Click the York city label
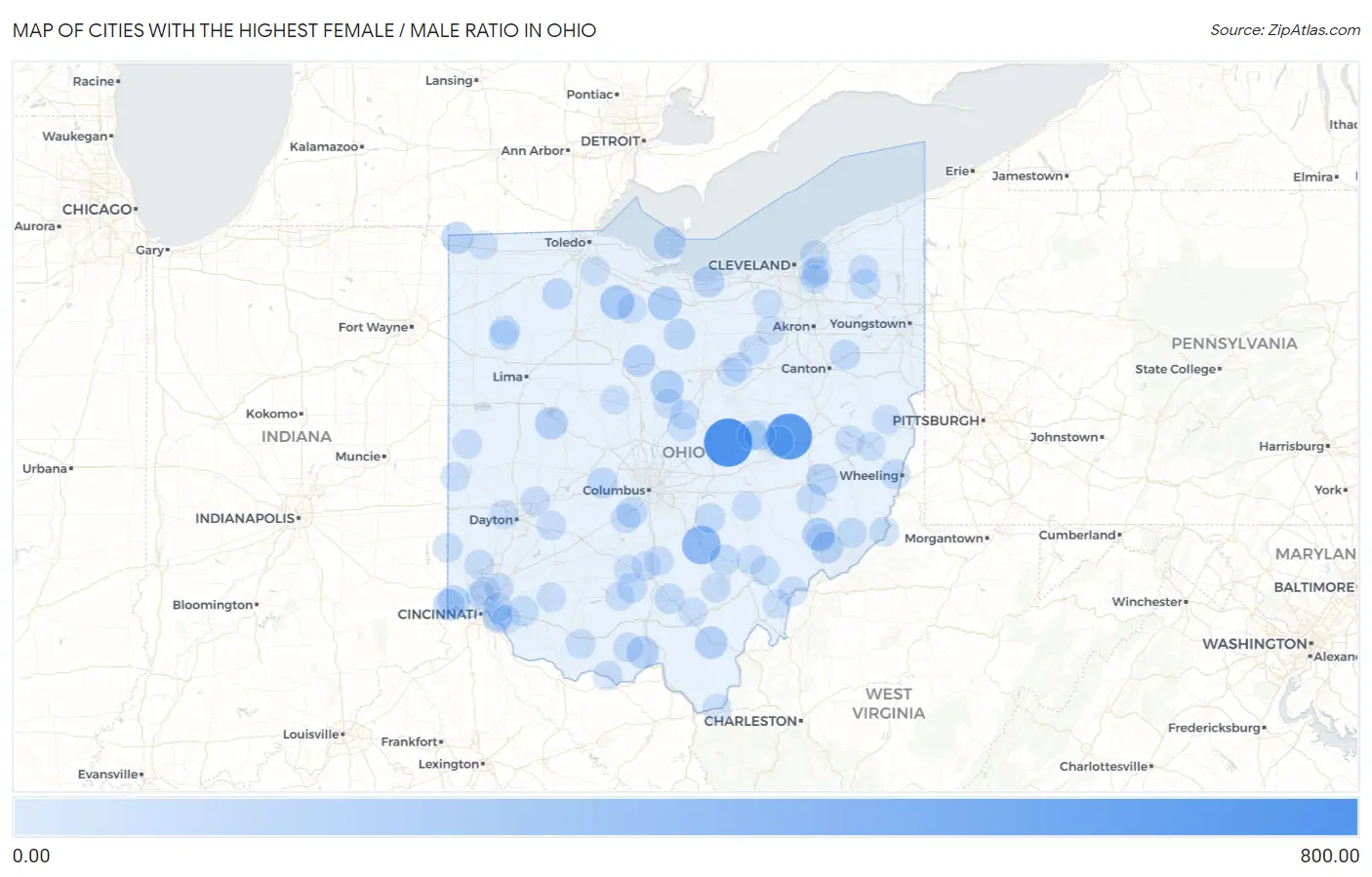The height and width of the screenshot is (877, 1372). click(1328, 491)
